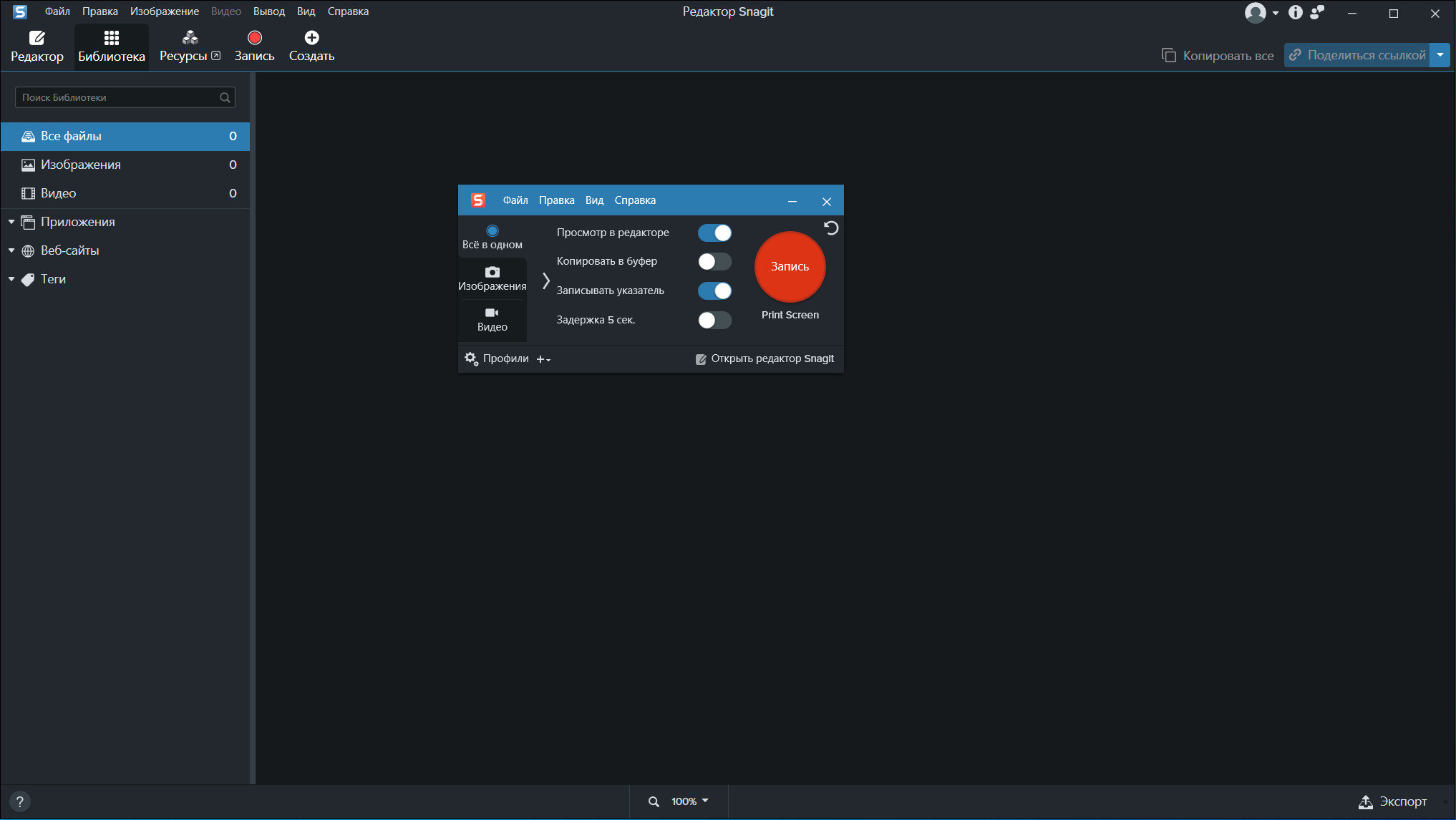1456x820 pixels.
Task: Toggle Просмотр в редакторе switch
Action: pyautogui.click(x=714, y=233)
